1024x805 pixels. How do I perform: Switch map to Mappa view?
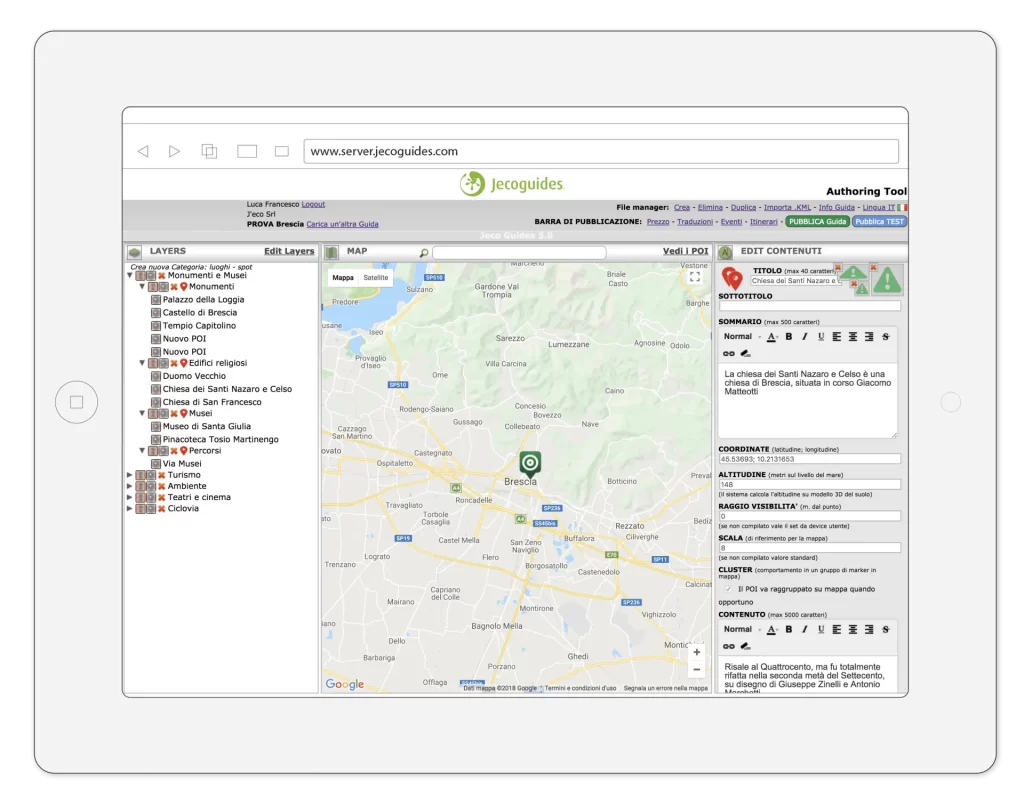(343, 278)
